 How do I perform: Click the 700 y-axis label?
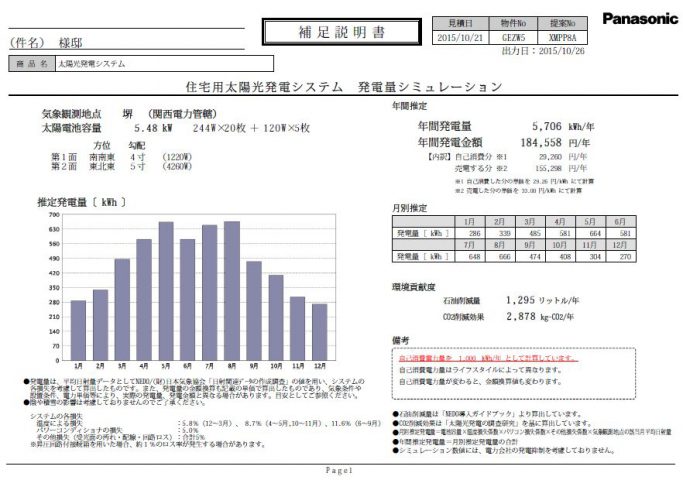(x=54, y=215)
